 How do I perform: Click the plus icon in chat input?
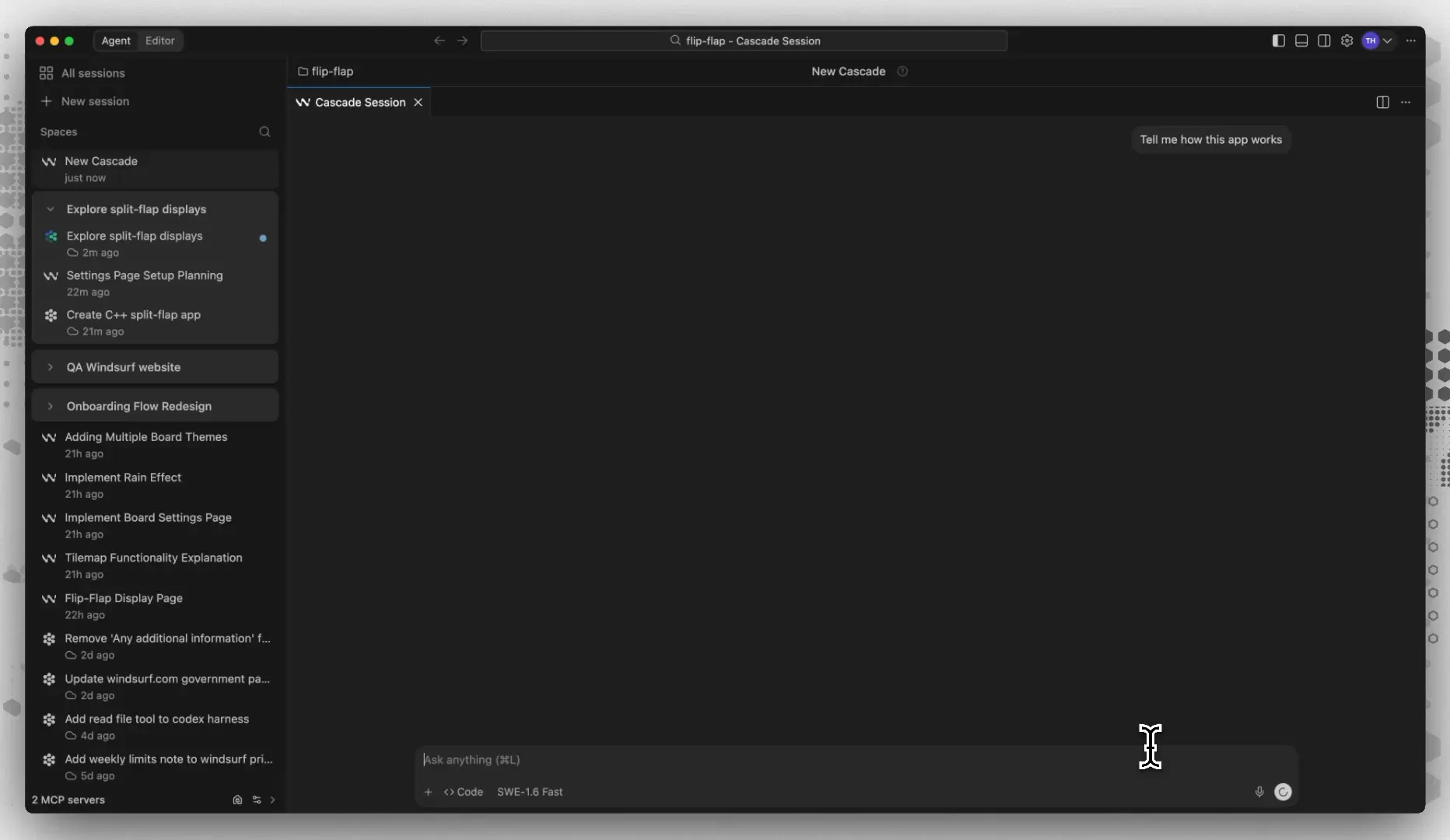click(x=428, y=792)
